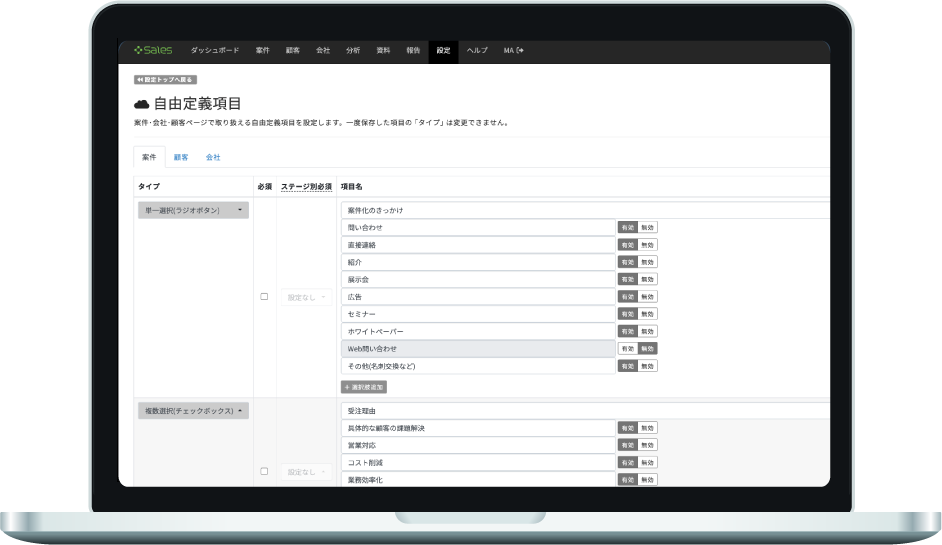Click the cloud icon beside 自由定義項目 heading

[141, 104]
